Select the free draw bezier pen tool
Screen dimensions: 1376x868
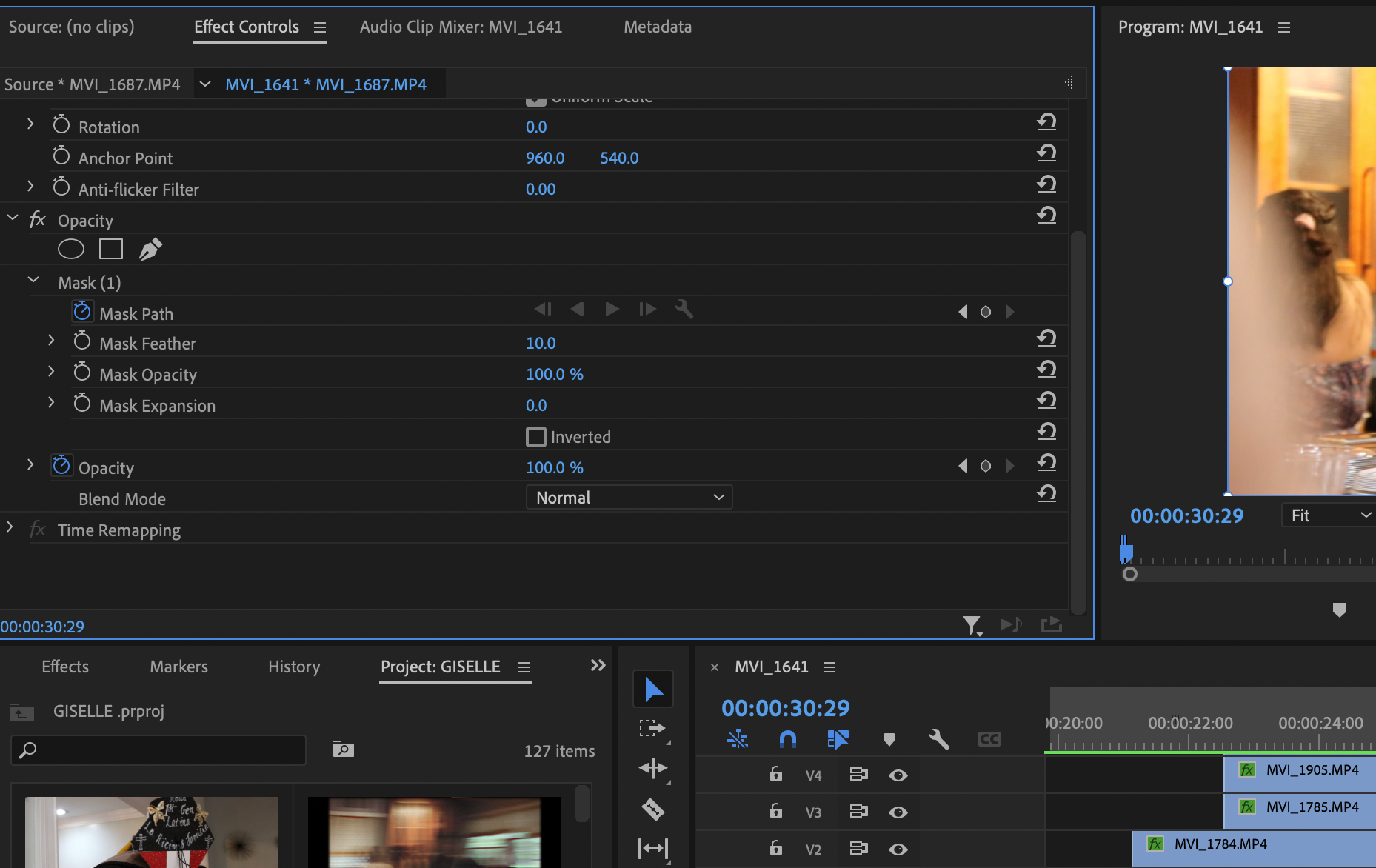[150, 249]
